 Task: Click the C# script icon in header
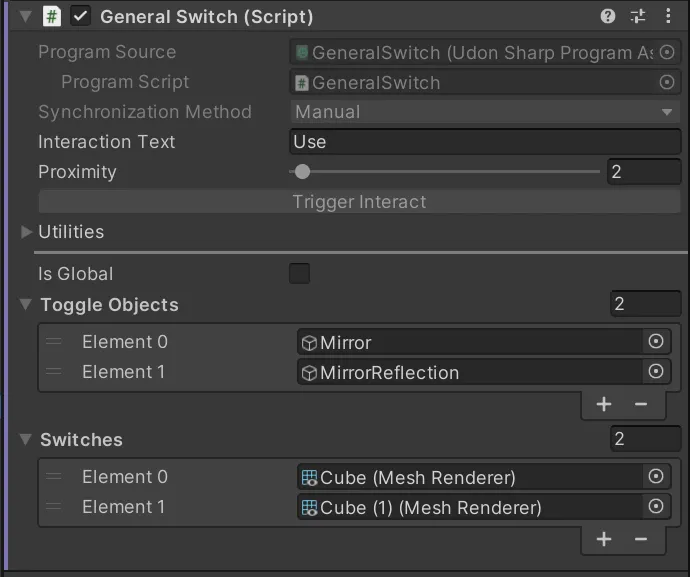point(51,17)
